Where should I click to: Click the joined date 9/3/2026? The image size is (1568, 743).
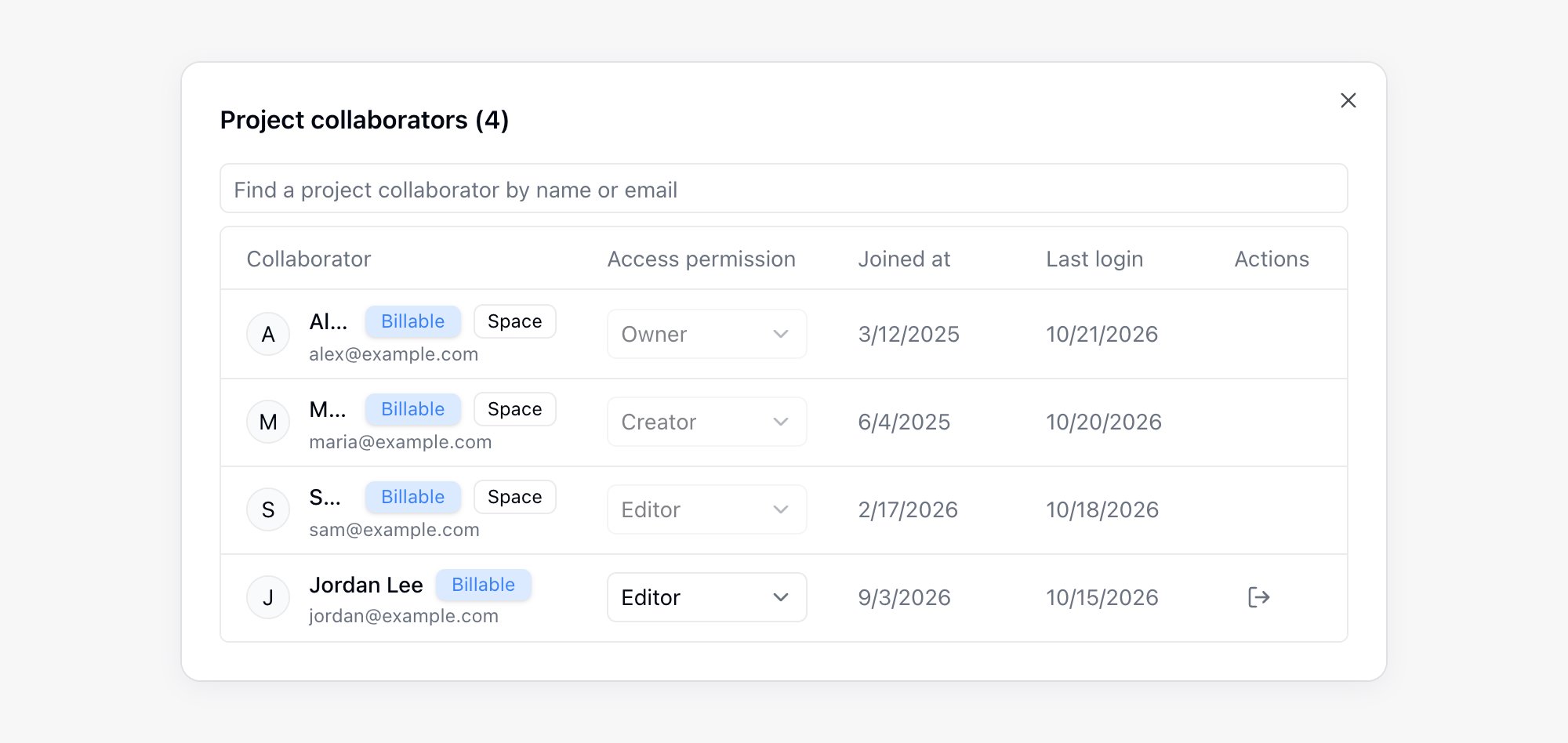904,597
